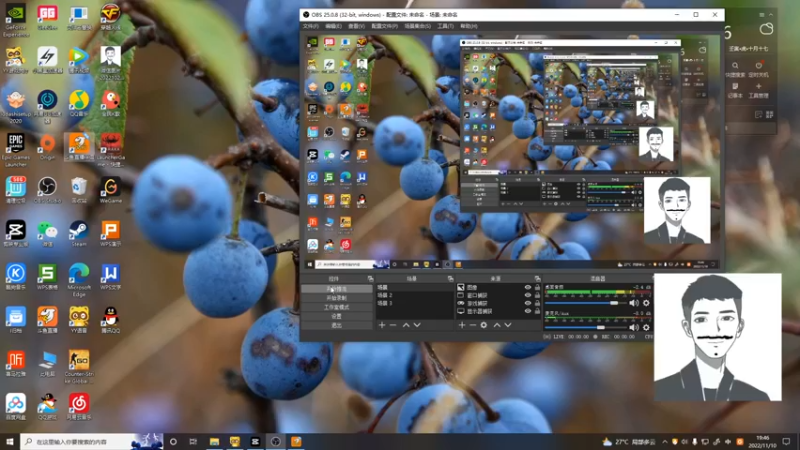This screenshot has height=450, width=800.
Task: Open File Explorer from taskbar
Action: [x=214, y=441]
